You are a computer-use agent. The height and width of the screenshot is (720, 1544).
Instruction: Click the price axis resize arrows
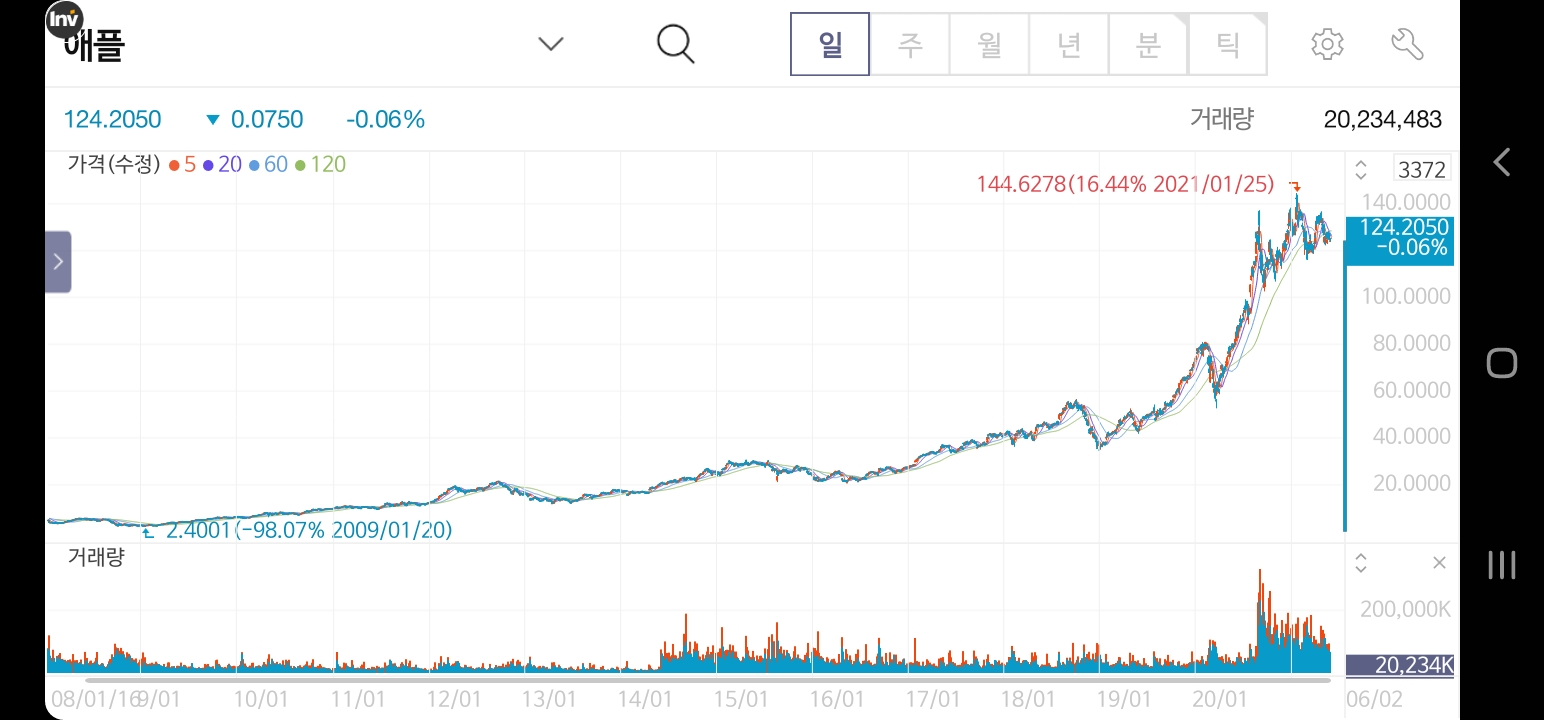point(1361,168)
